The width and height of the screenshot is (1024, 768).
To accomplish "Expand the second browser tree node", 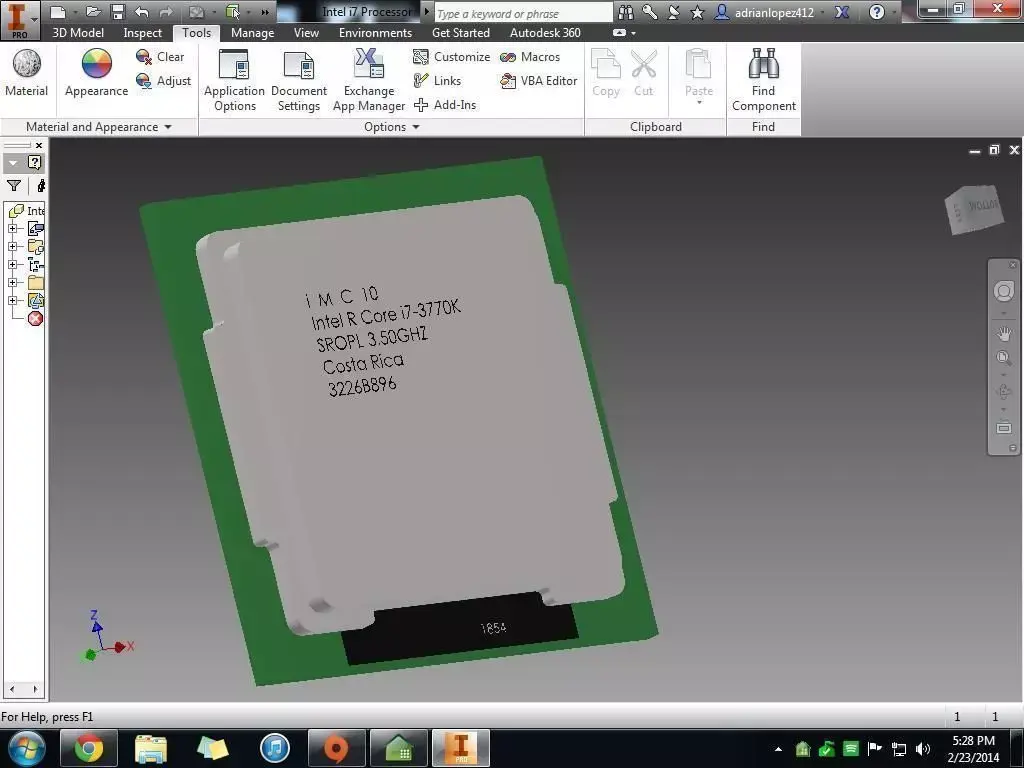I will click(x=12, y=246).
